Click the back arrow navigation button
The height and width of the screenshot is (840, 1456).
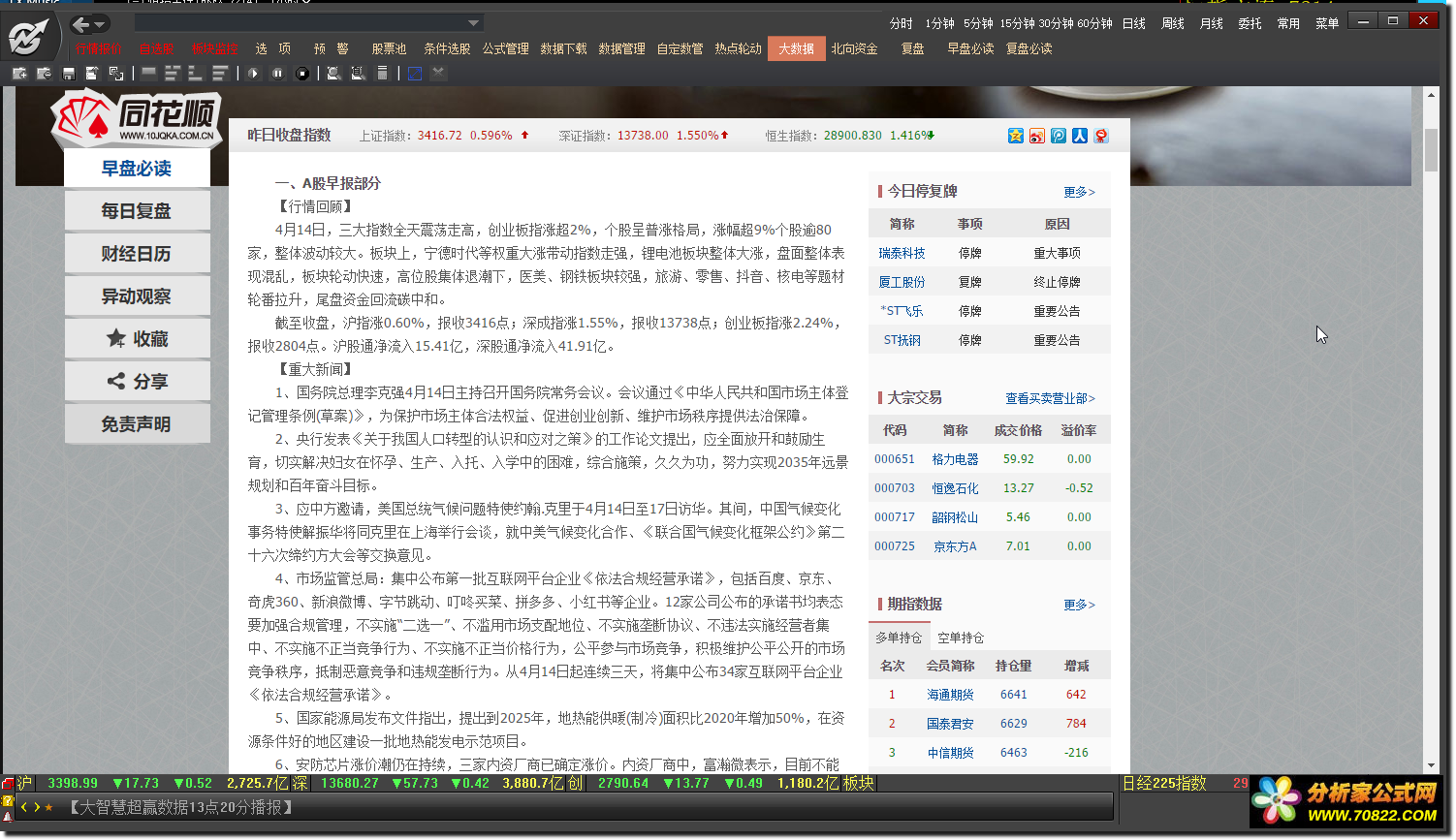pyautogui.click(x=80, y=24)
